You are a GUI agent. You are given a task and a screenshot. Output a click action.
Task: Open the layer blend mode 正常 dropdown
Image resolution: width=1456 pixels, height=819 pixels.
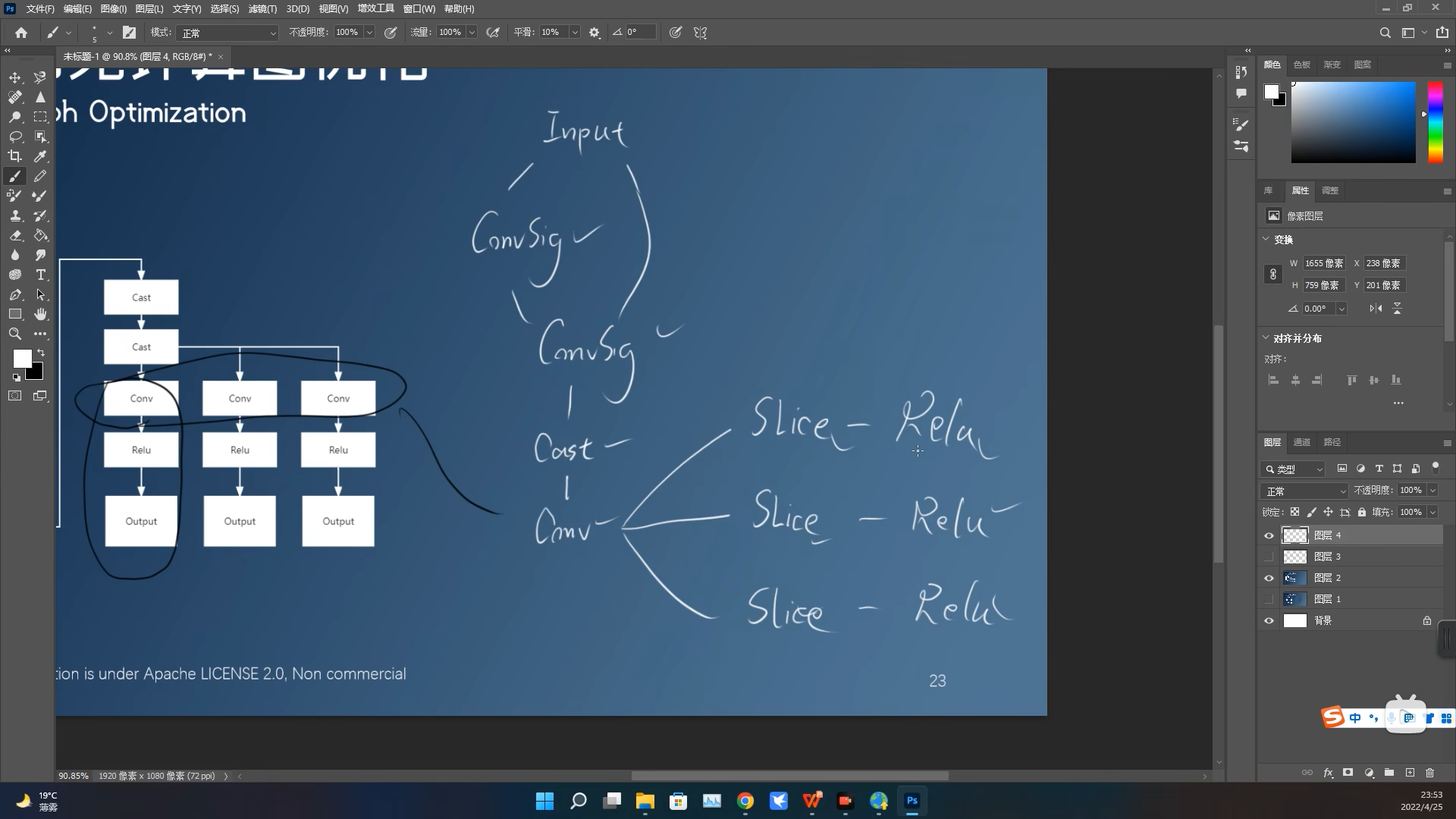[x=1304, y=491]
